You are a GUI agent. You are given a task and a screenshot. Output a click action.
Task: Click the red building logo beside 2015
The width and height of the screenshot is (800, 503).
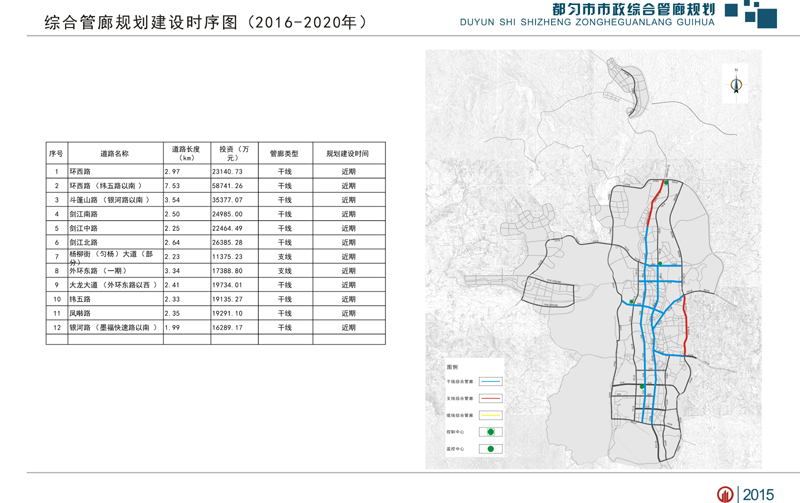[x=725, y=493]
